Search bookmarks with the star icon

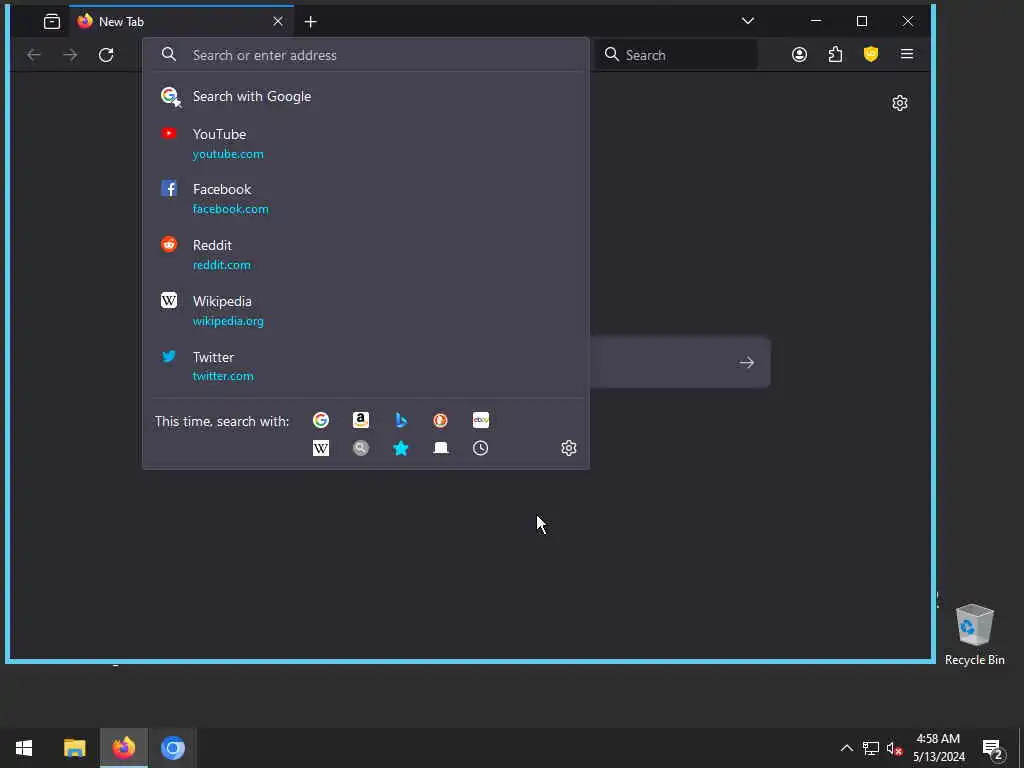click(401, 448)
